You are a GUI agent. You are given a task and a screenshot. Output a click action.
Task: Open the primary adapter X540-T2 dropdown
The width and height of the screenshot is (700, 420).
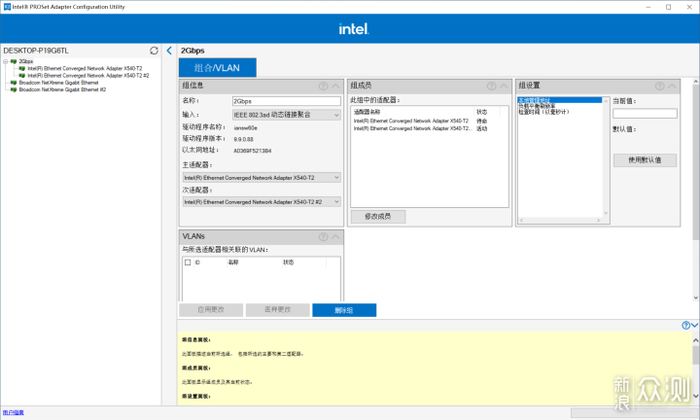pos(262,178)
